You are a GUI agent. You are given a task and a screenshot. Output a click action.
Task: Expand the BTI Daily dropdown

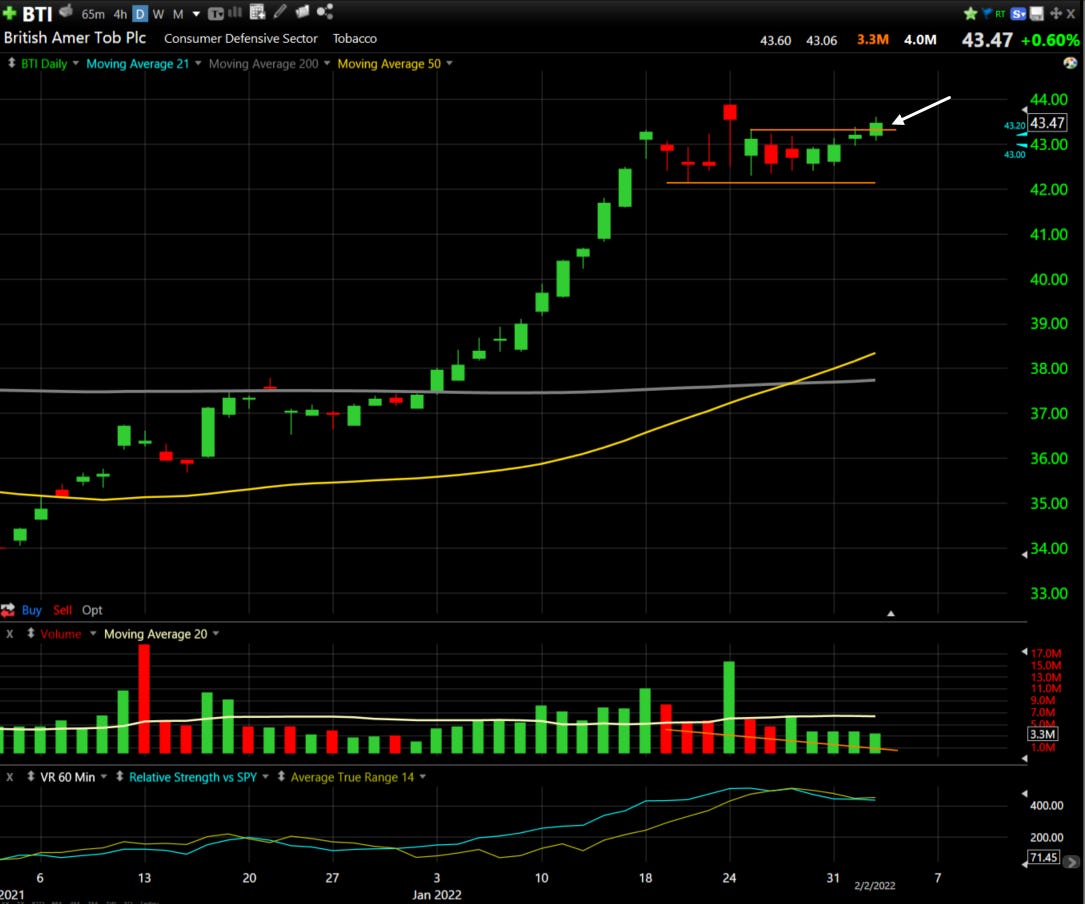point(75,63)
